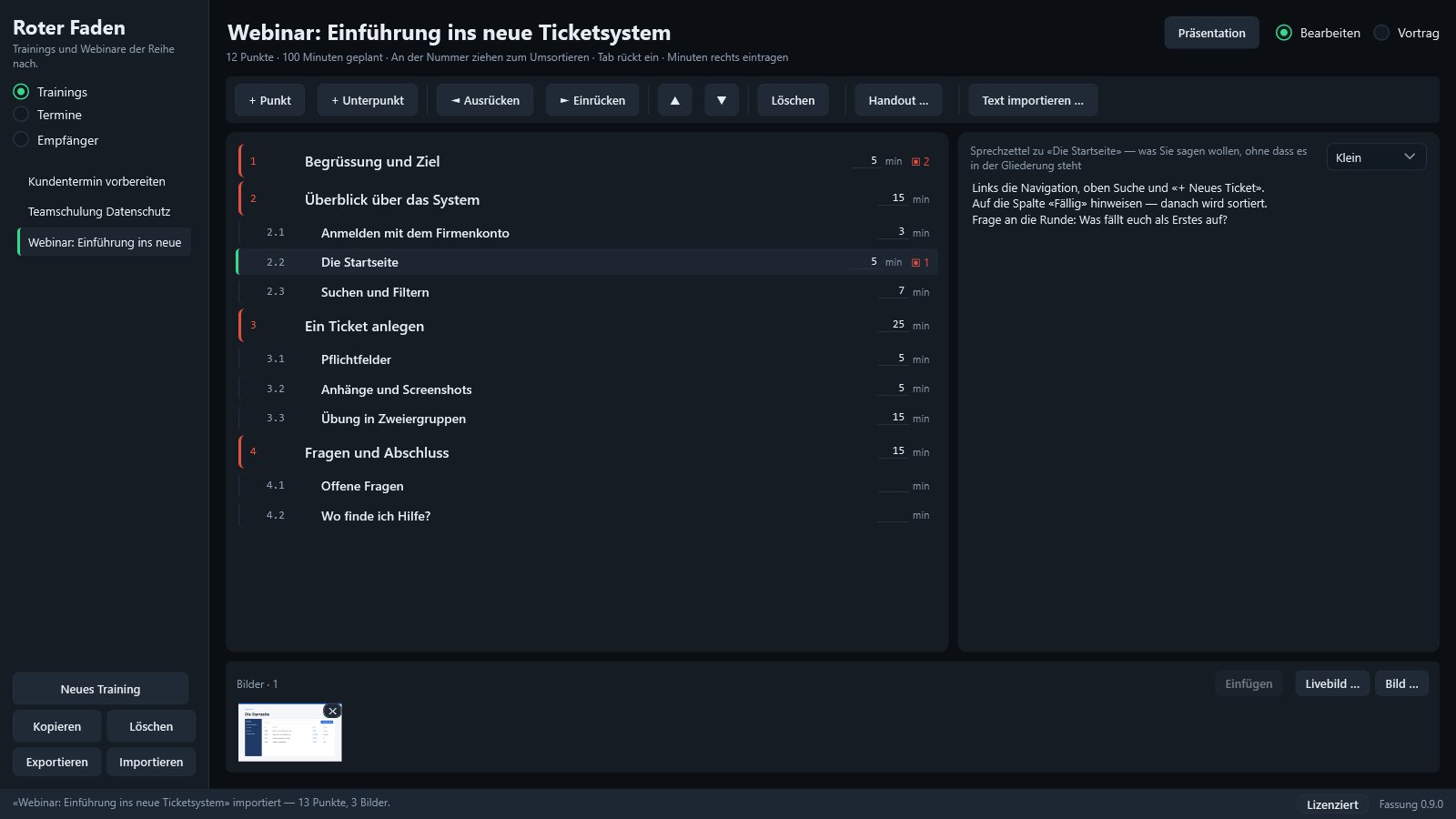Screen dimensions: 1456x819
Task: Click the Fassung 0.9.0 version text
Action: (x=1410, y=804)
